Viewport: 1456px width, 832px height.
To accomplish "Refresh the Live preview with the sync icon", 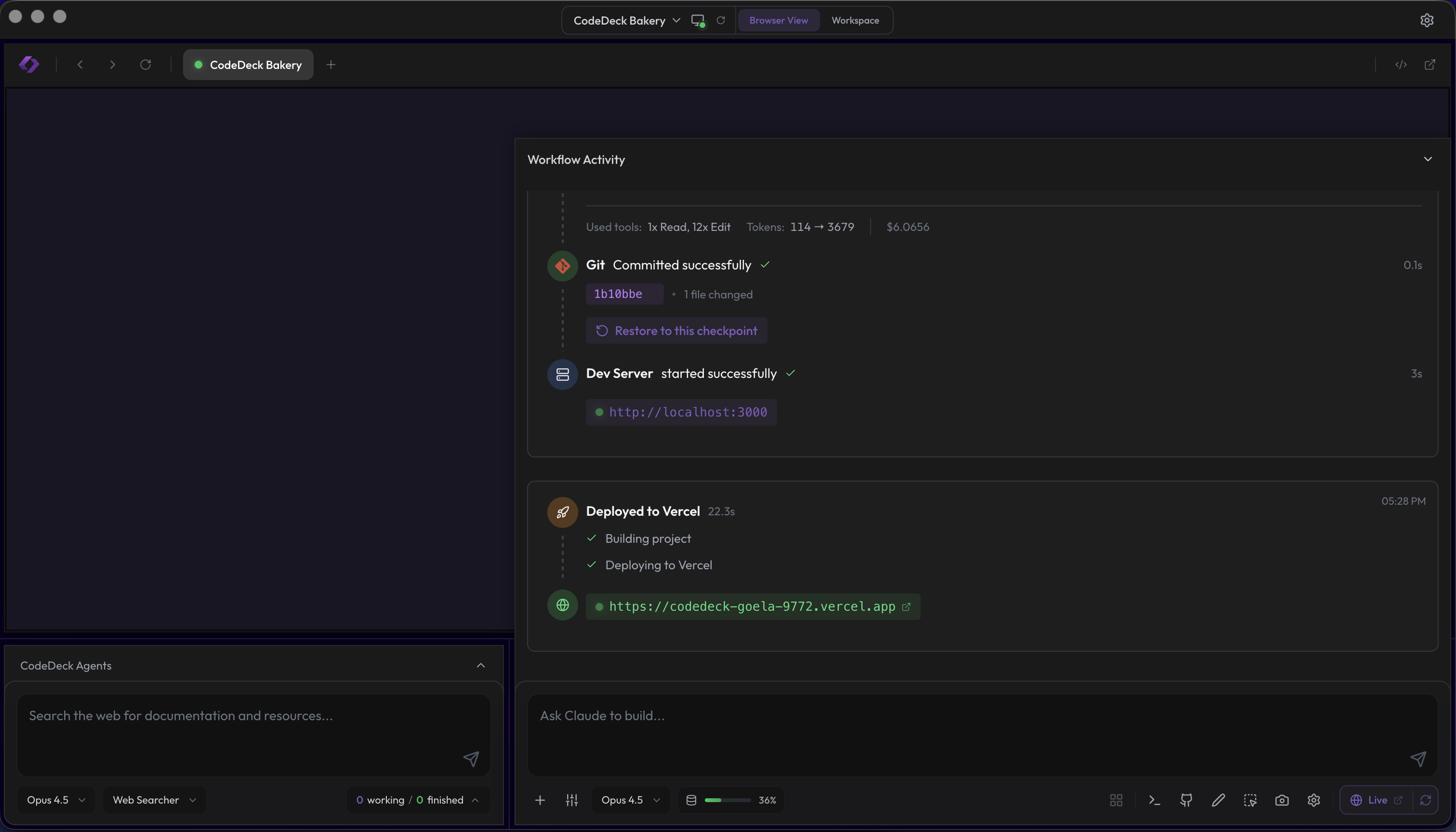I will tap(1426, 800).
